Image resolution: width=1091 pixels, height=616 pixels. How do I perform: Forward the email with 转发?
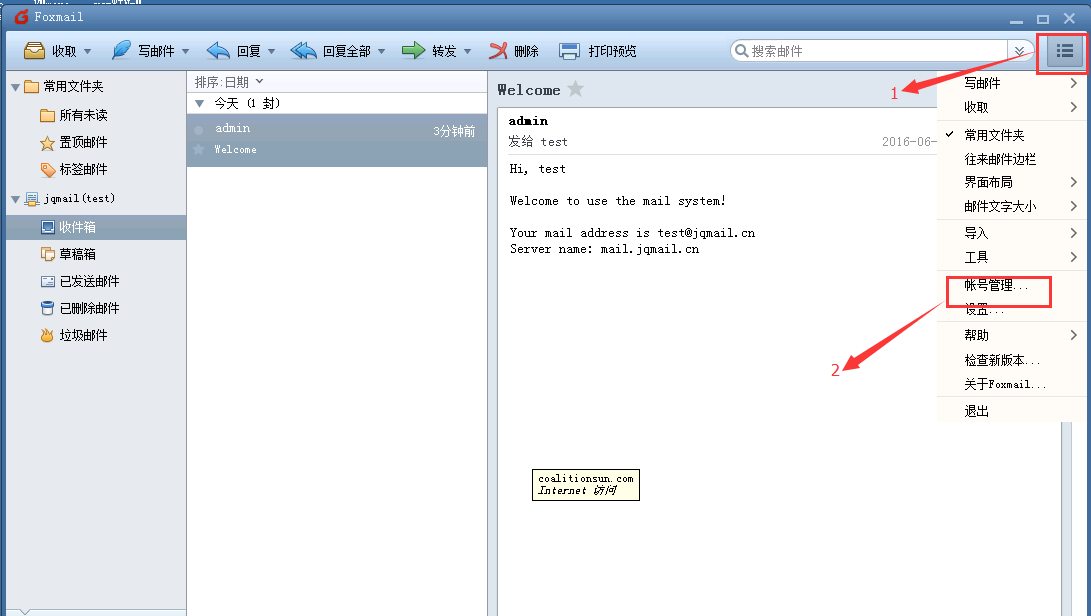430,51
